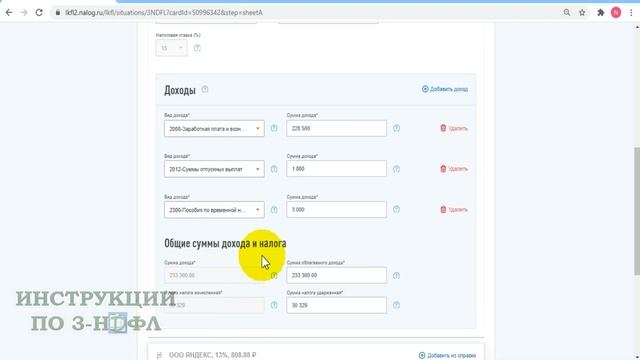Screen dimensions: 640x360
Task: Click the drag handle icon beside ООО ЯНДЕКС
Action: pos(159,356)
